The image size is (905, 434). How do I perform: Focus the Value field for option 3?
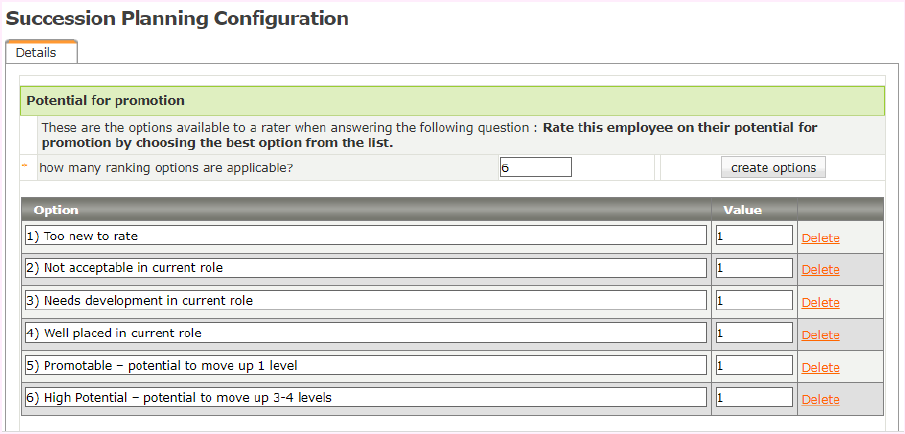click(x=754, y=301)
